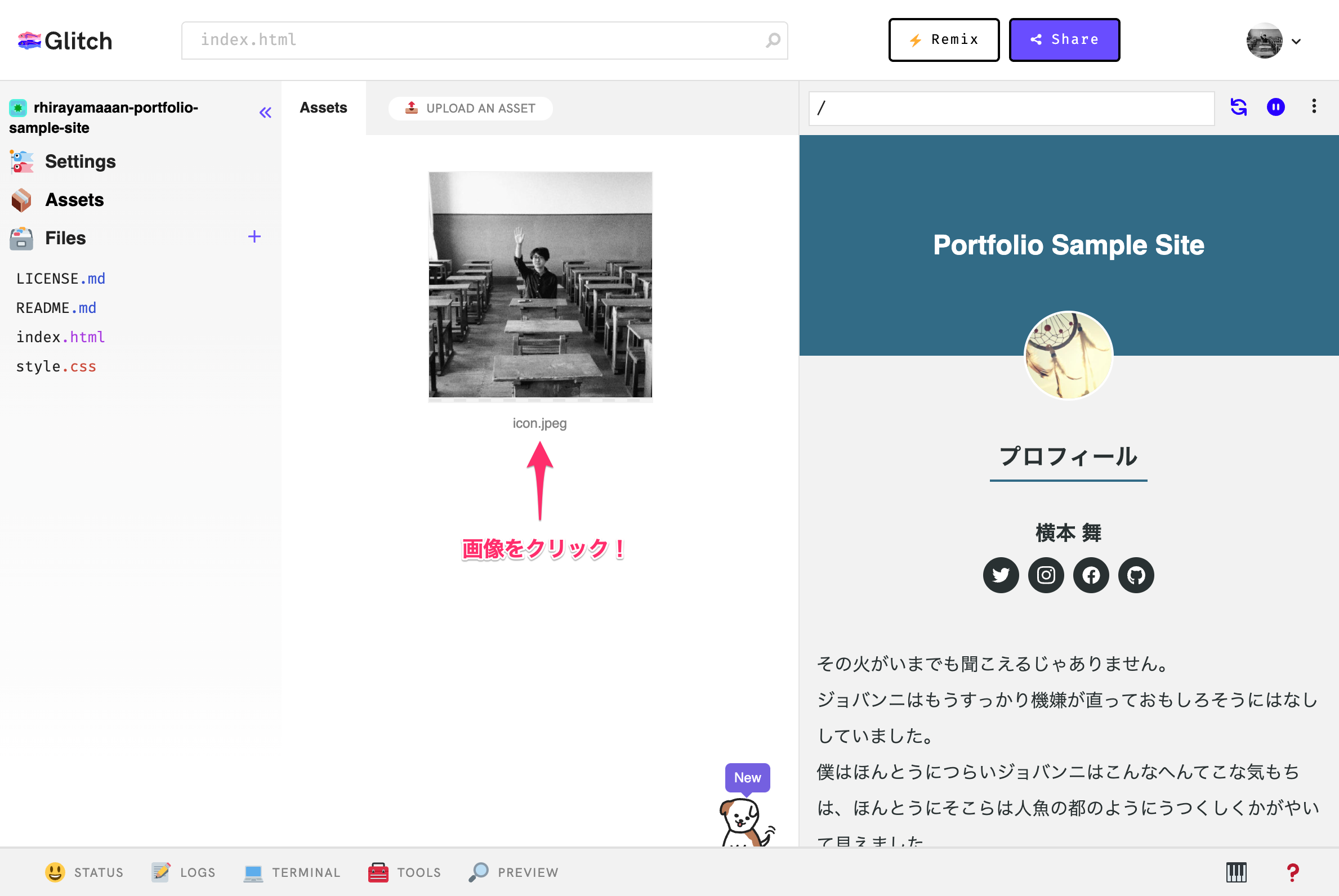Open the Twitter profile link
This screenshot has width=1339, height=896.
tap(1001, 575)
